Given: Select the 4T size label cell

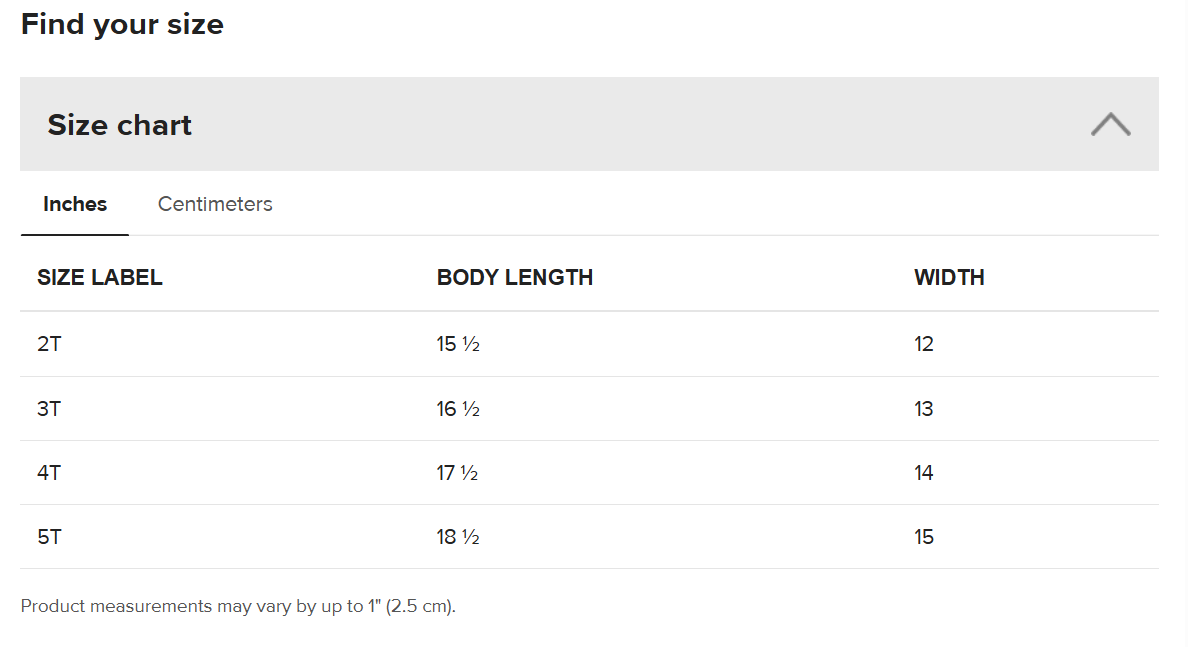Looking at the screenshot, I should pyautogui.click(x=49, y=473).
